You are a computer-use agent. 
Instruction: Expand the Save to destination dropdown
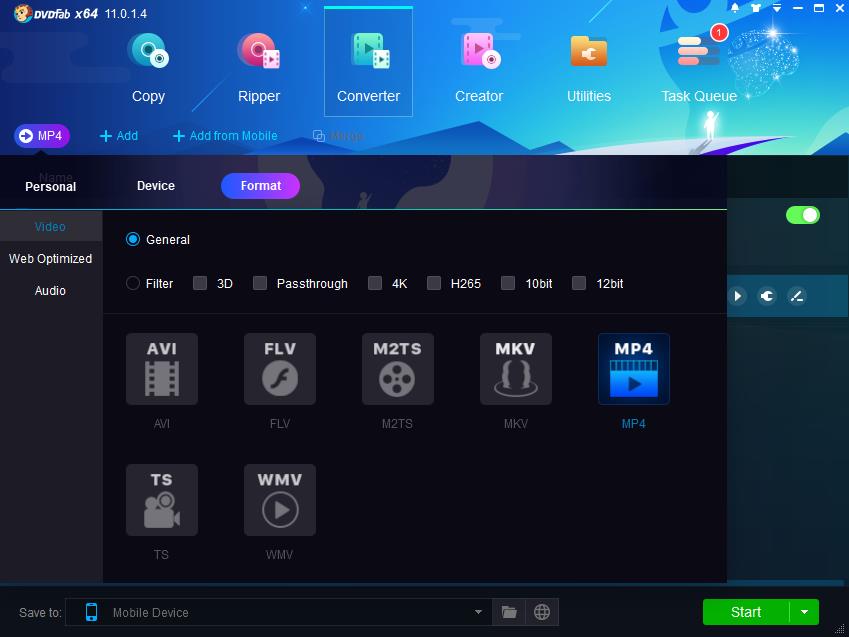478,612
